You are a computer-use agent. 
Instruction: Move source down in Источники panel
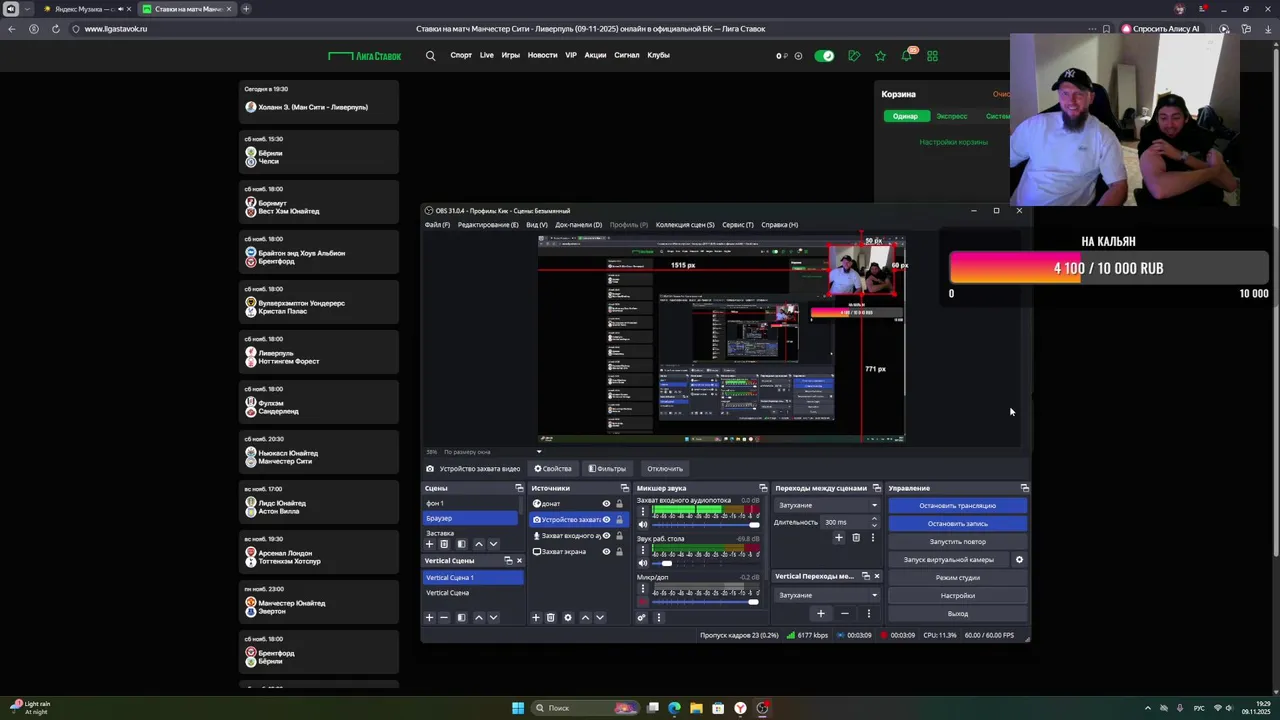click(600, 617)
